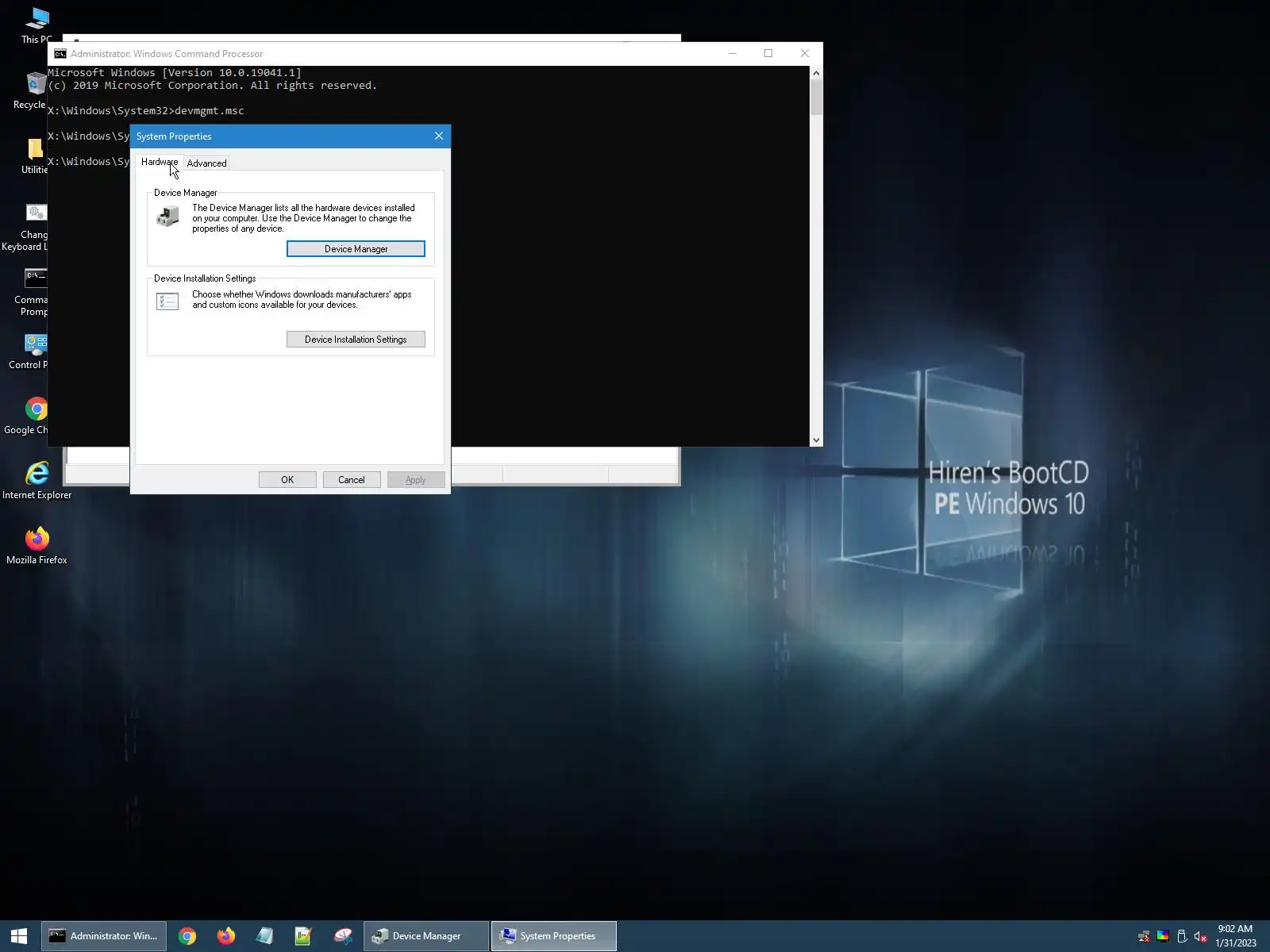Viewport: 1270px width, 952px height.
Task: Select the Command Prompt desktop shortcut
Action: click(x=33, y=292)
